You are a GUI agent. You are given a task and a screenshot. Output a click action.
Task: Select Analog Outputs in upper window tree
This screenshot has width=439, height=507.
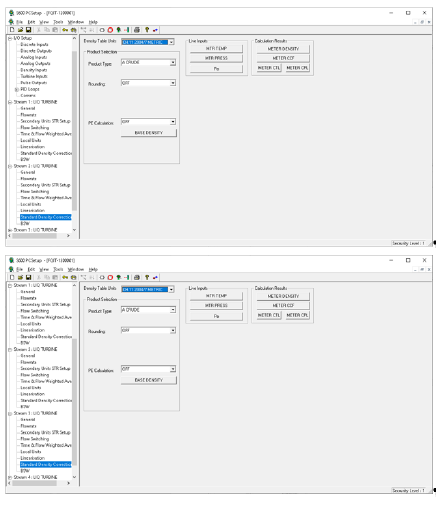(35, 64)
